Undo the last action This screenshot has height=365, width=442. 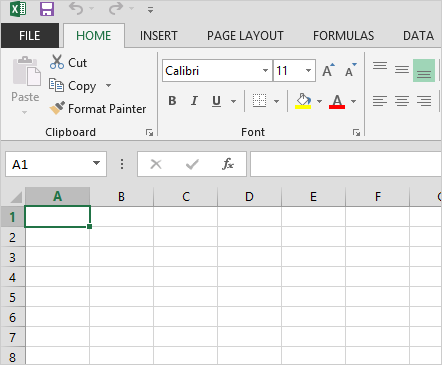click(x=76, y=9)
